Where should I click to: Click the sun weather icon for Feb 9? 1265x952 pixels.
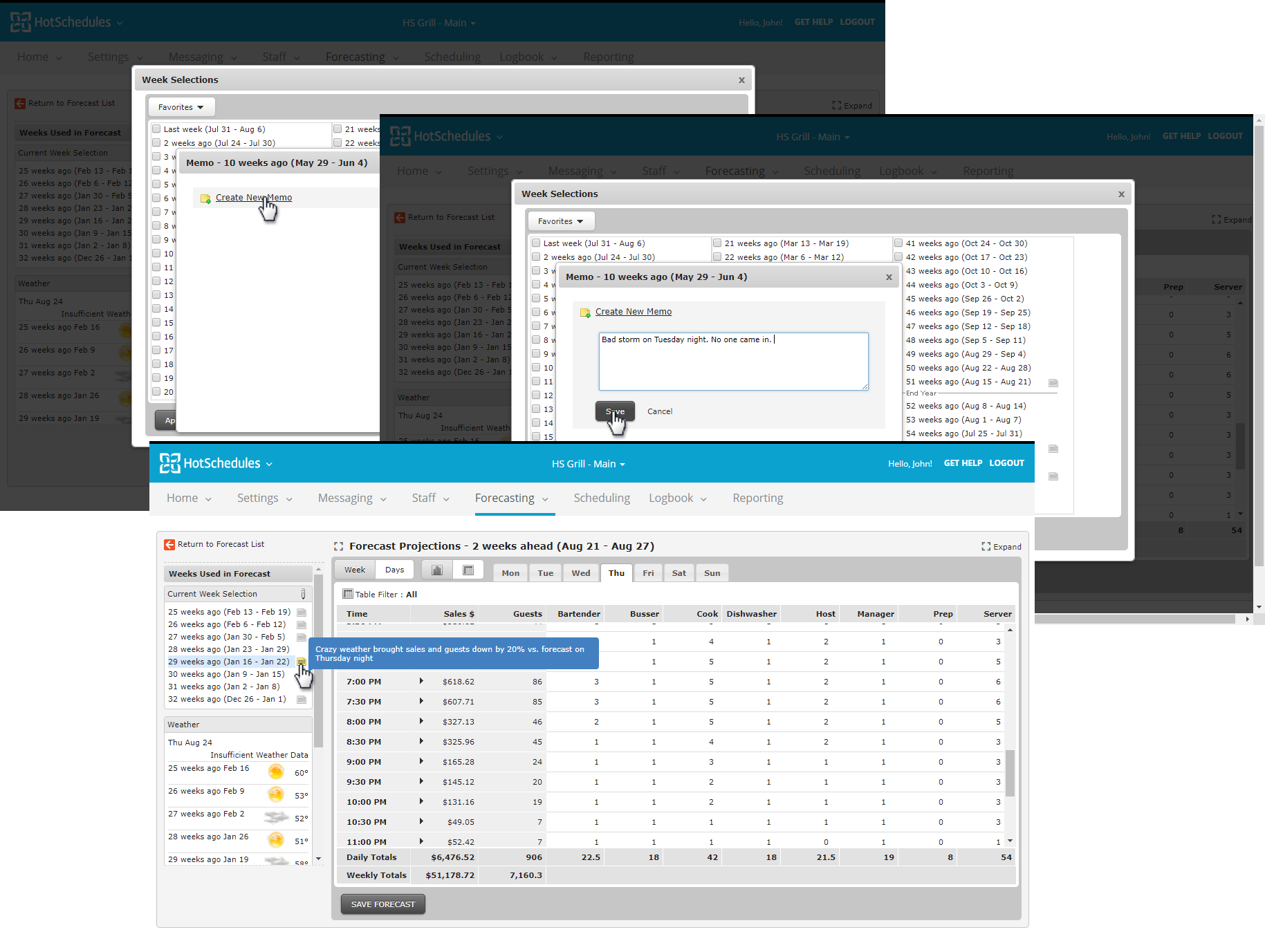[276, 794]
